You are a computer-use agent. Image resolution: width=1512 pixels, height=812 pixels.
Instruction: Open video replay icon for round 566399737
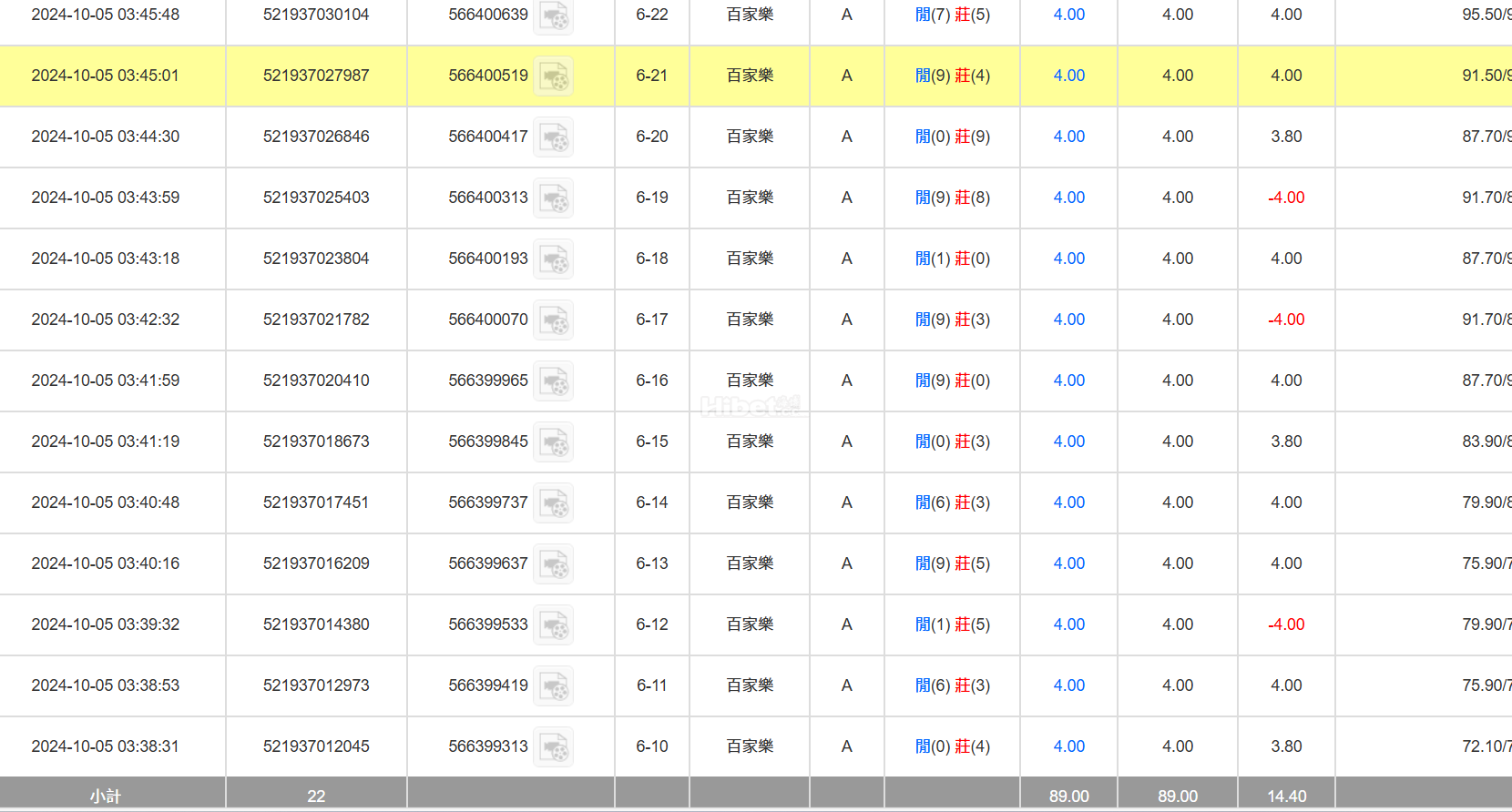point(553,503)
